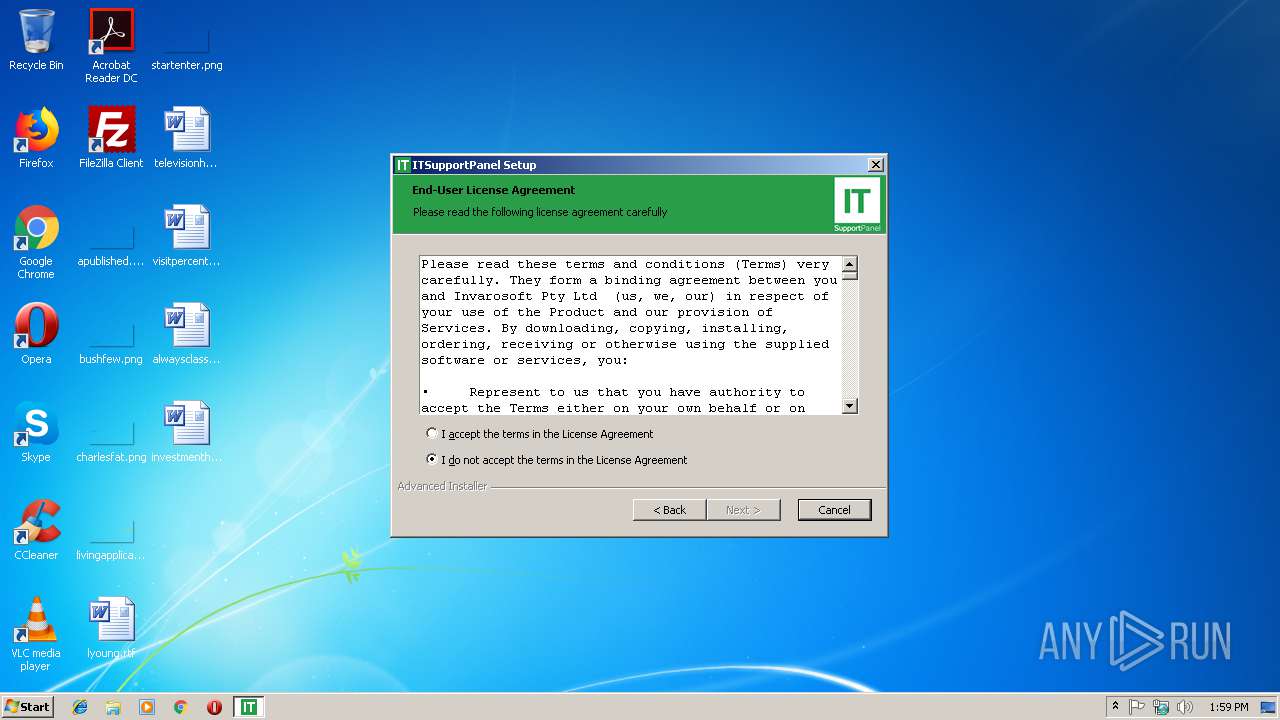Open Windows Explorer folder in taskbar
Viewport: 1280px width, 720px height.
pyautogui.click(x=113, y=707)
